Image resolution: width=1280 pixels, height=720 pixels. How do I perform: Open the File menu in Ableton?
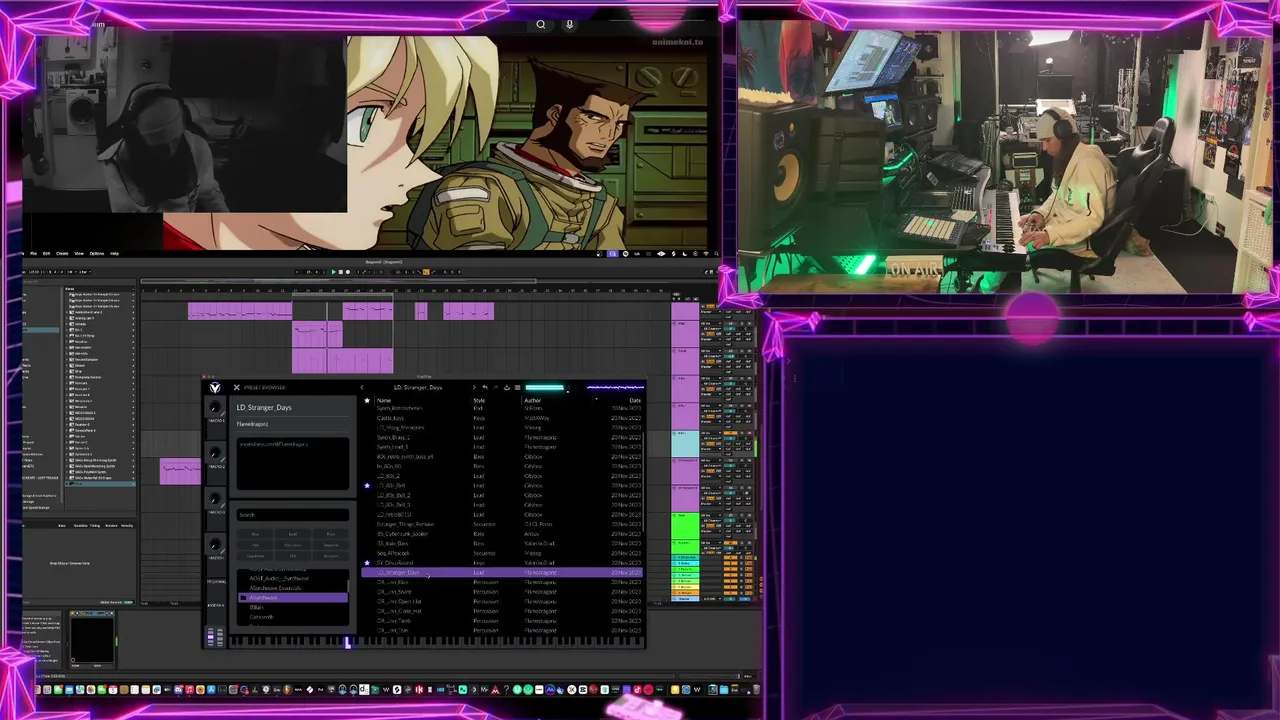[34, 253]
